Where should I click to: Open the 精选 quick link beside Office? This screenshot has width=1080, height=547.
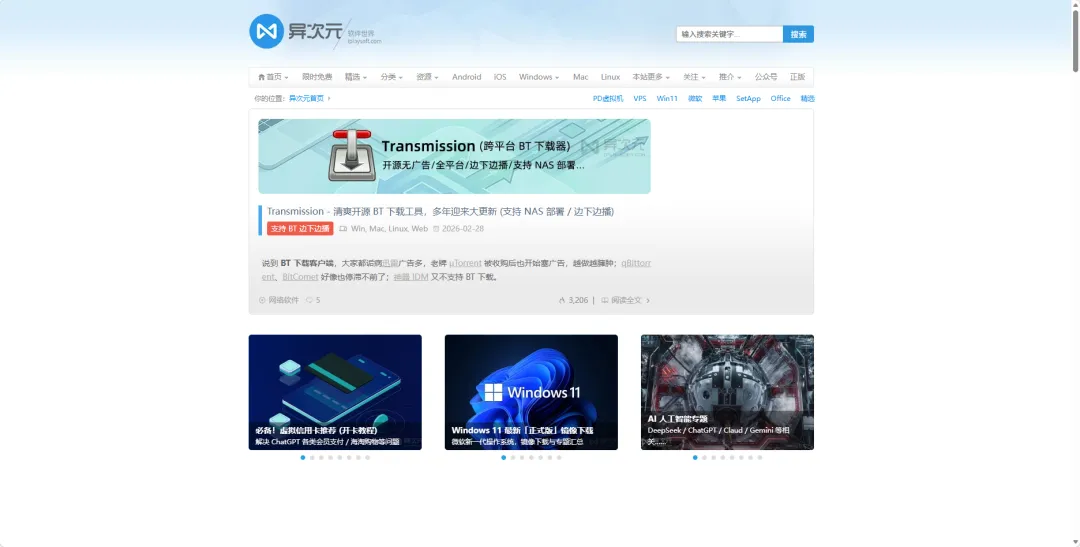[807, 99]
